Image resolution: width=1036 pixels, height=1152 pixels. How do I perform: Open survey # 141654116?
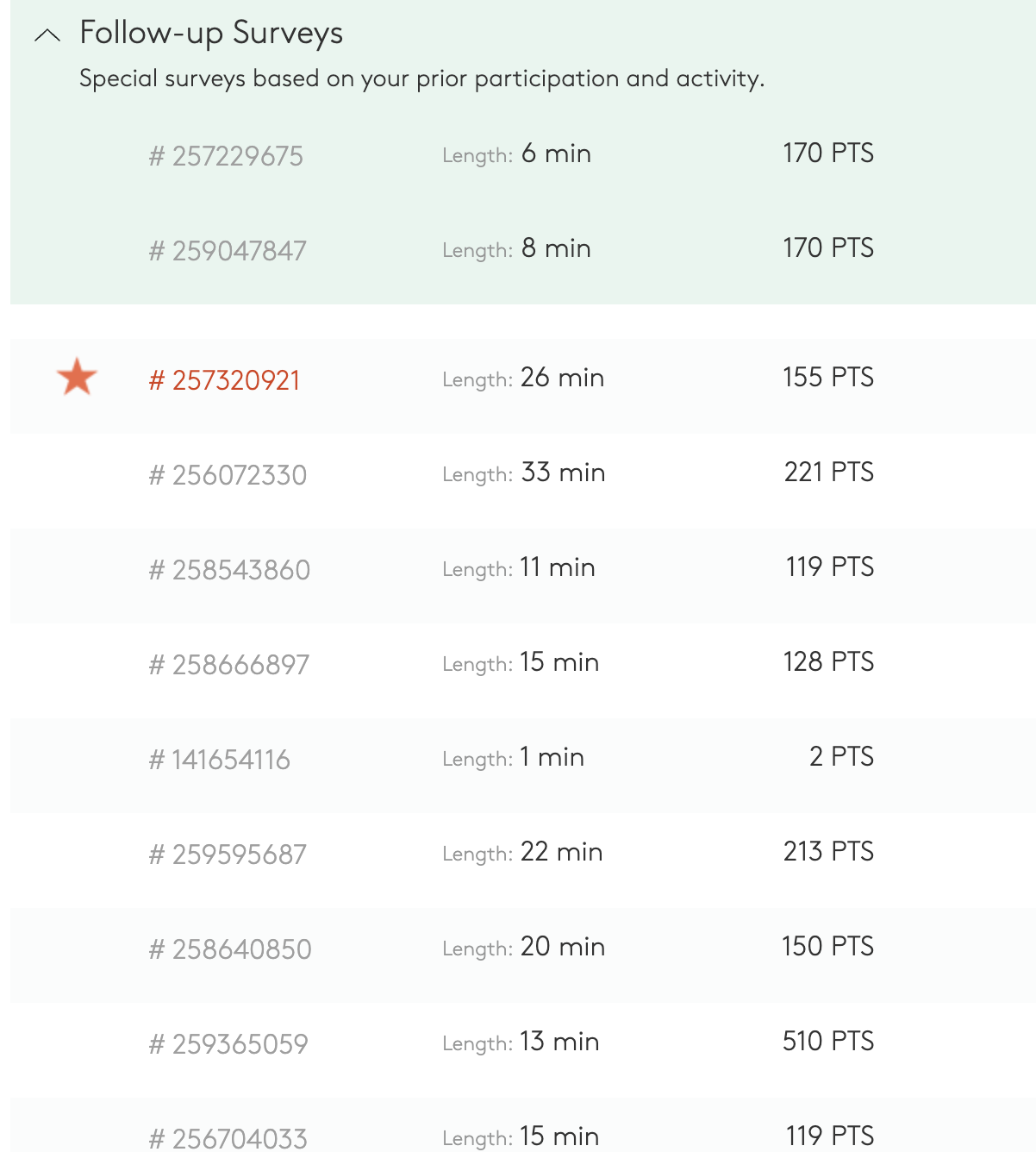pos(219,760)
